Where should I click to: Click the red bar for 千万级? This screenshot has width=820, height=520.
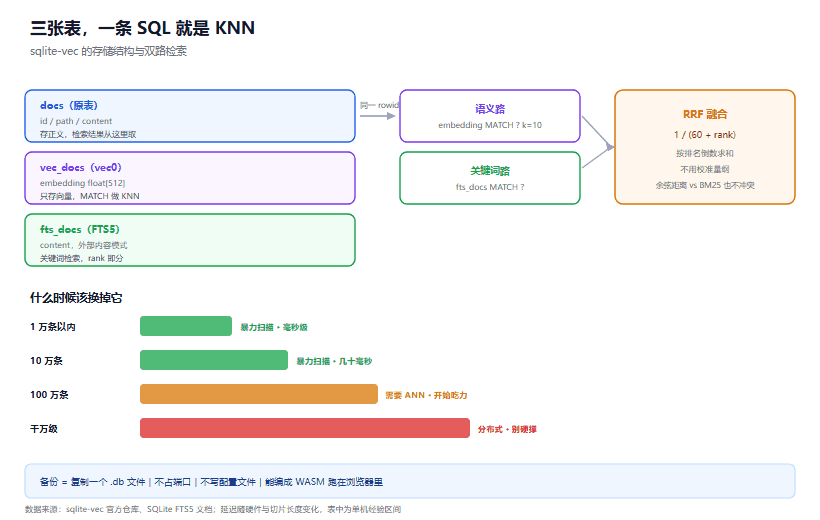[305, 428]
